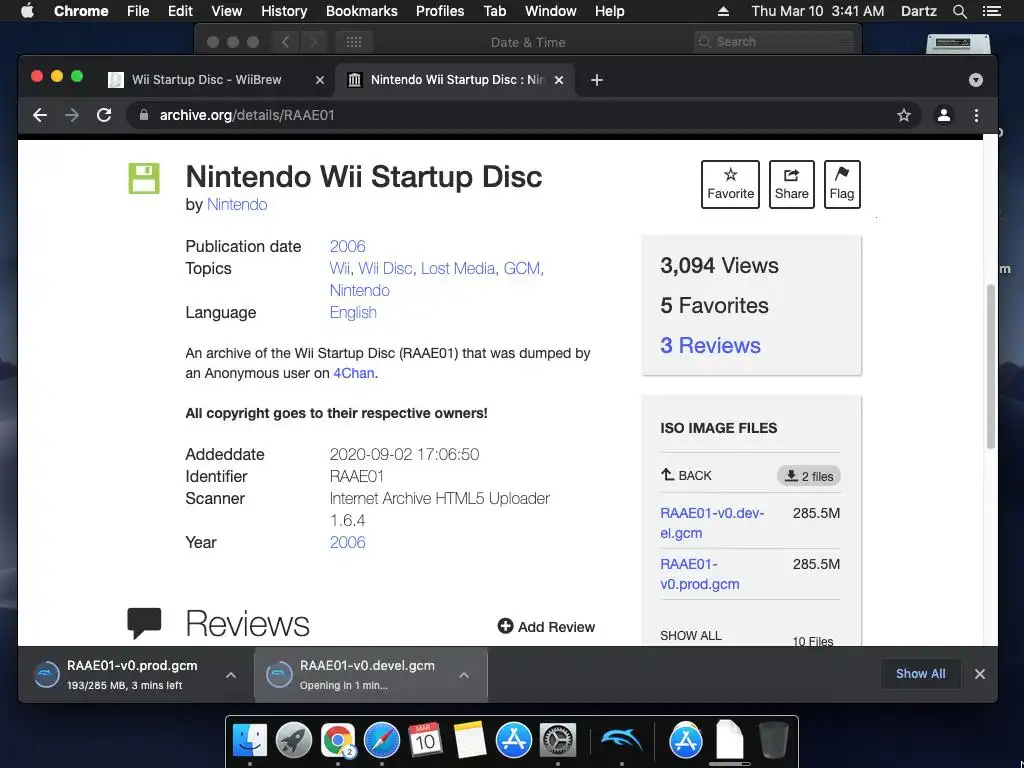Click the Chrome back arrow button

(40, 116)
